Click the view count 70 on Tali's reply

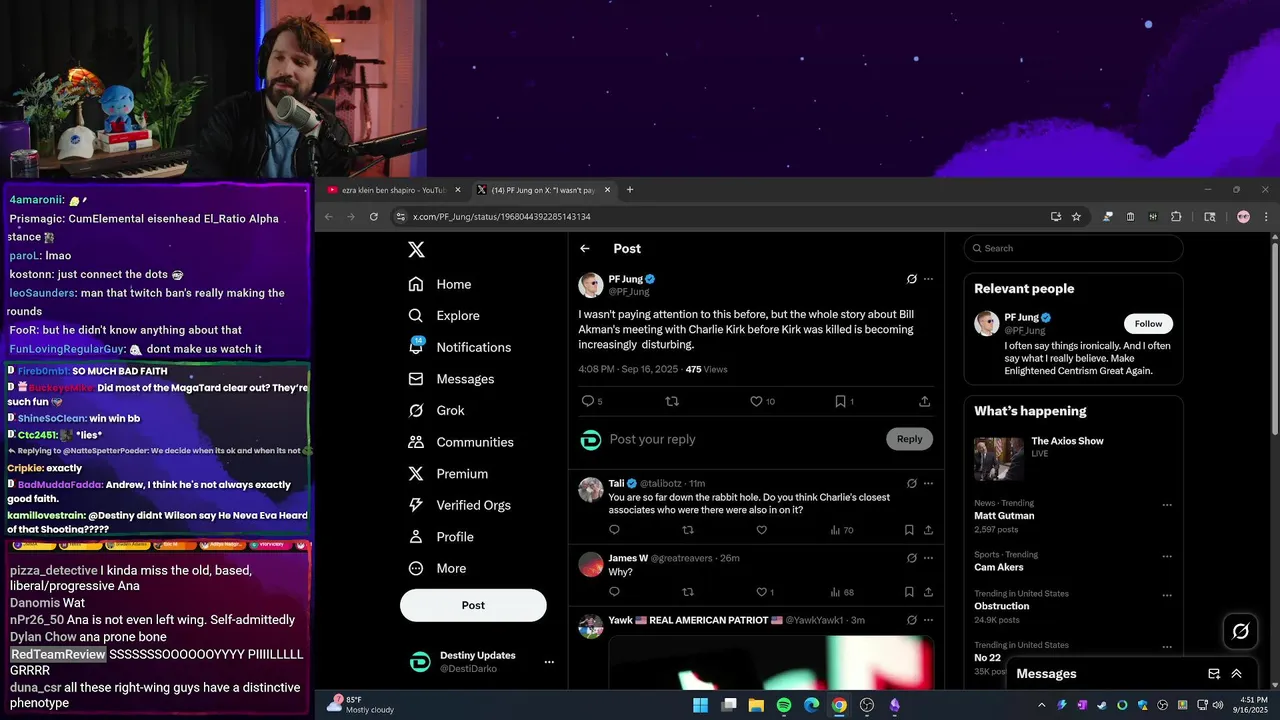coord(842,530)
